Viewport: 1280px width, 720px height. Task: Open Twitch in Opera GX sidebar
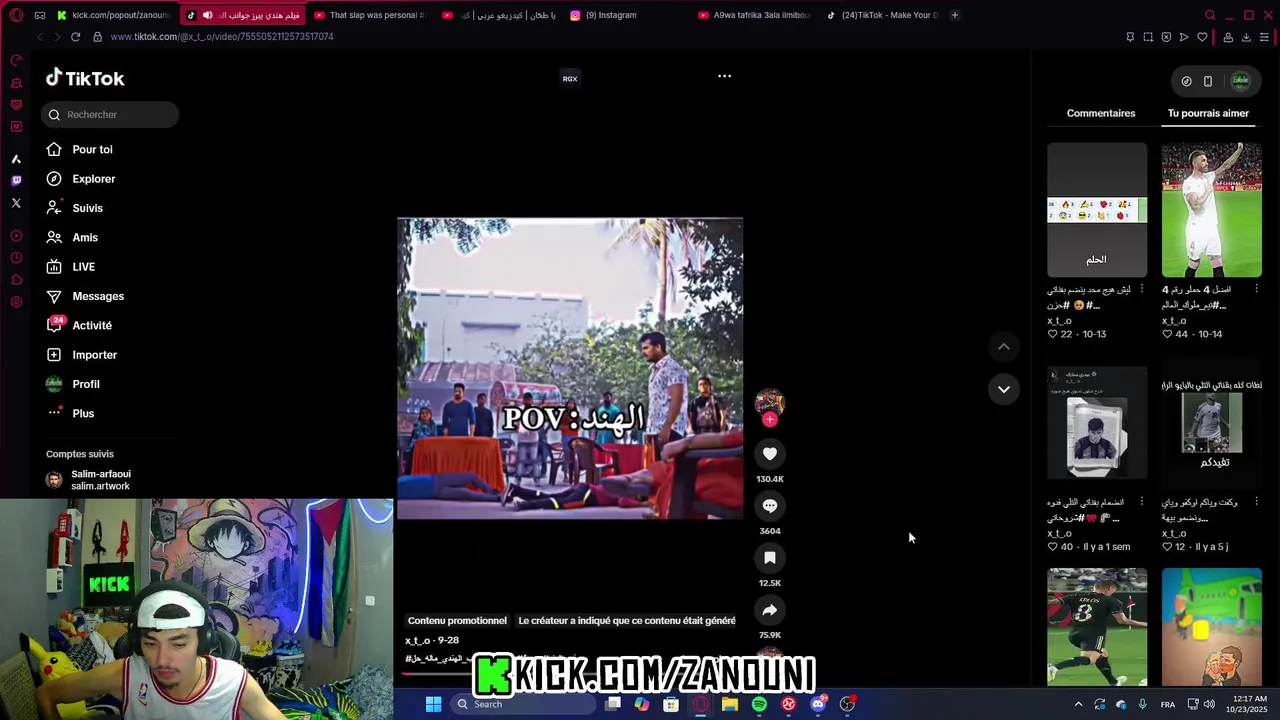click(x=16, y=181)
